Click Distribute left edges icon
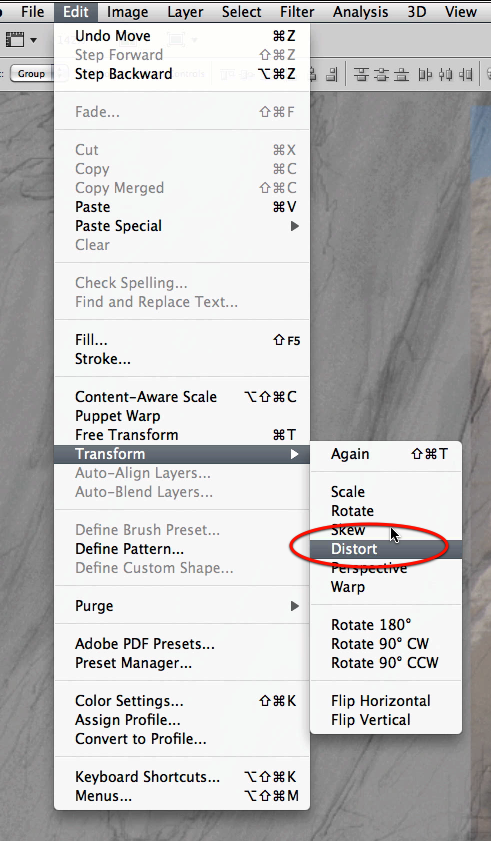 [426, 73]
